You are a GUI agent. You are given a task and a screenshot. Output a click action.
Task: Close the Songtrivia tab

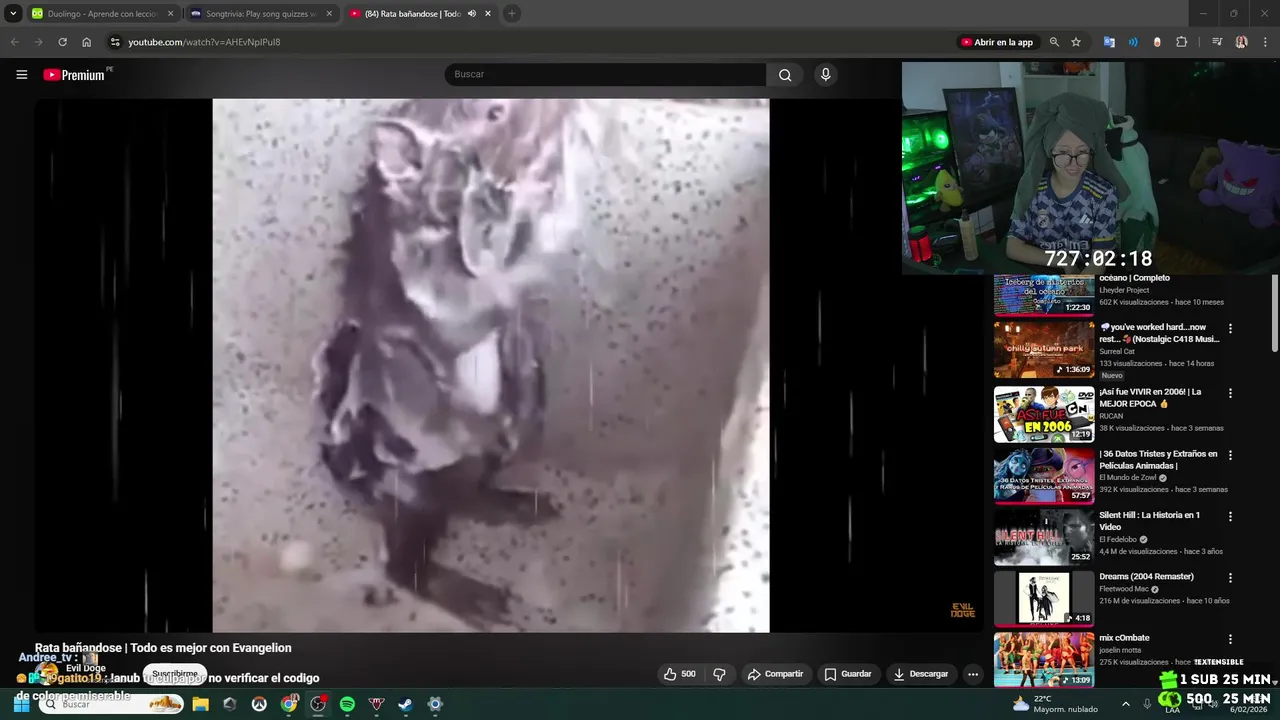[329, 14]
